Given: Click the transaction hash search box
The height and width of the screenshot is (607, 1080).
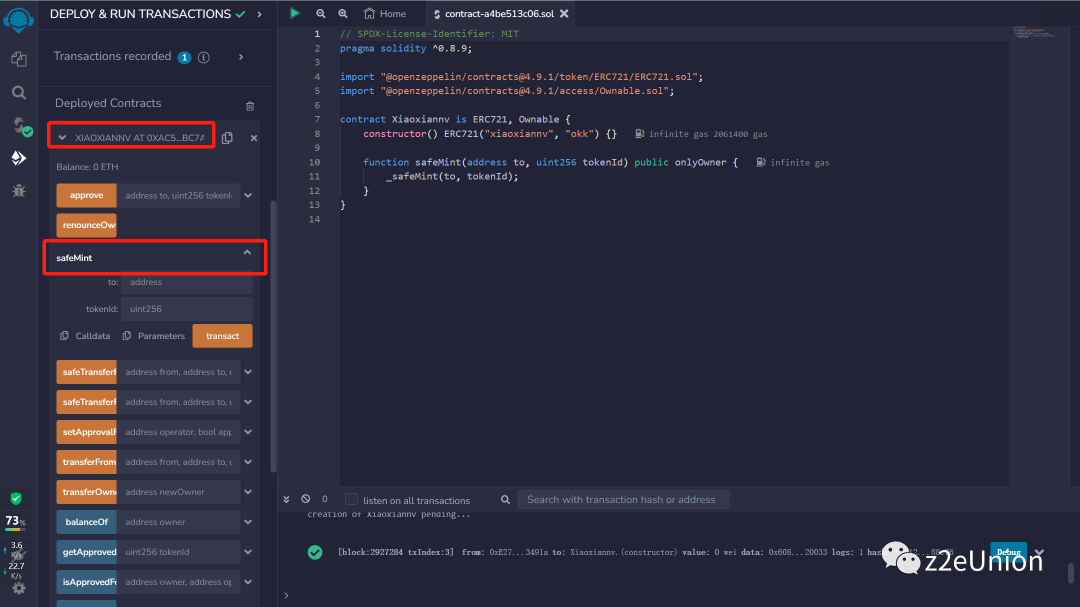Looking at the screenshot, I should (x=622, y=499).
